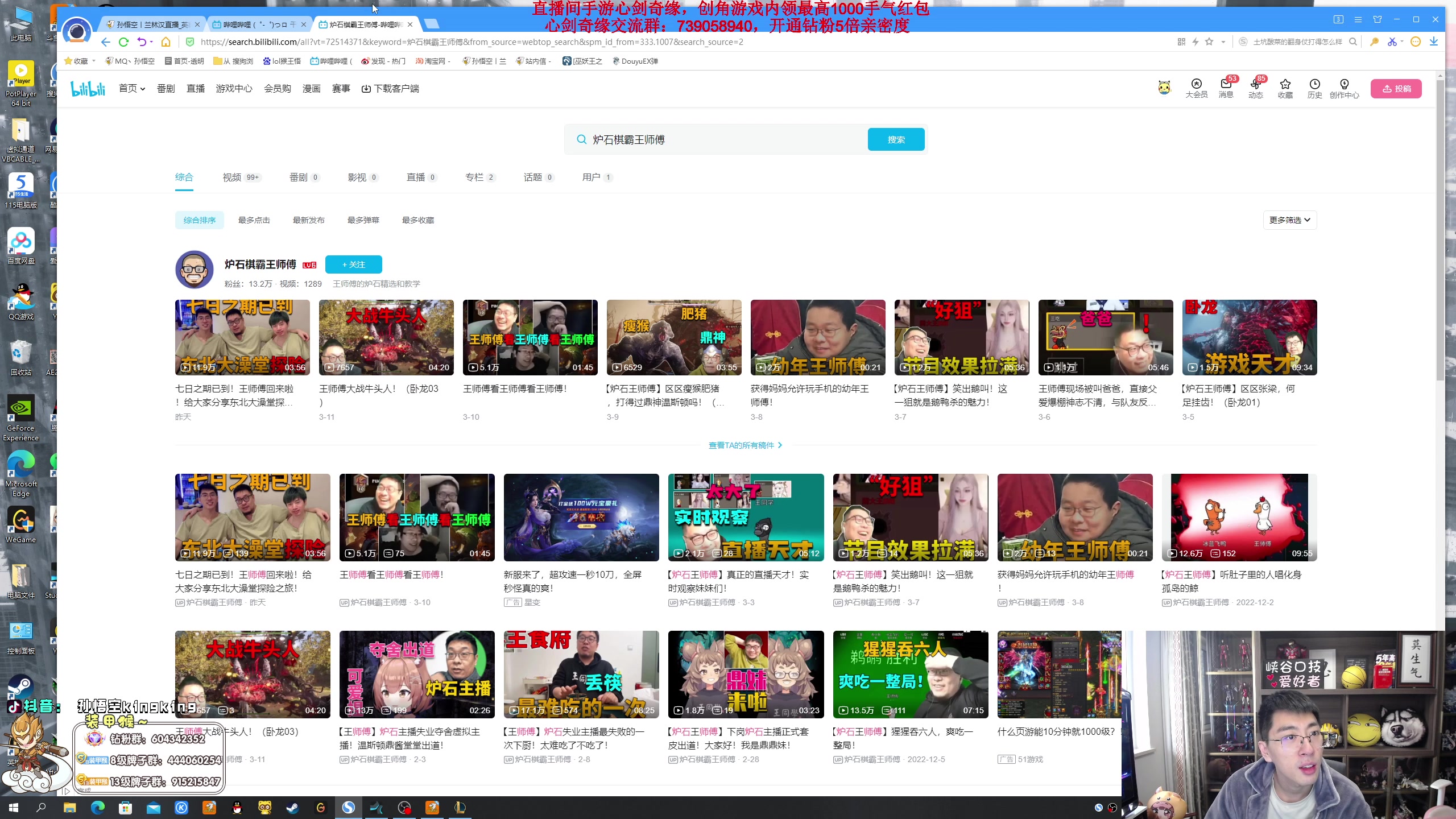Open new browser tab button

tap(432, 24)
